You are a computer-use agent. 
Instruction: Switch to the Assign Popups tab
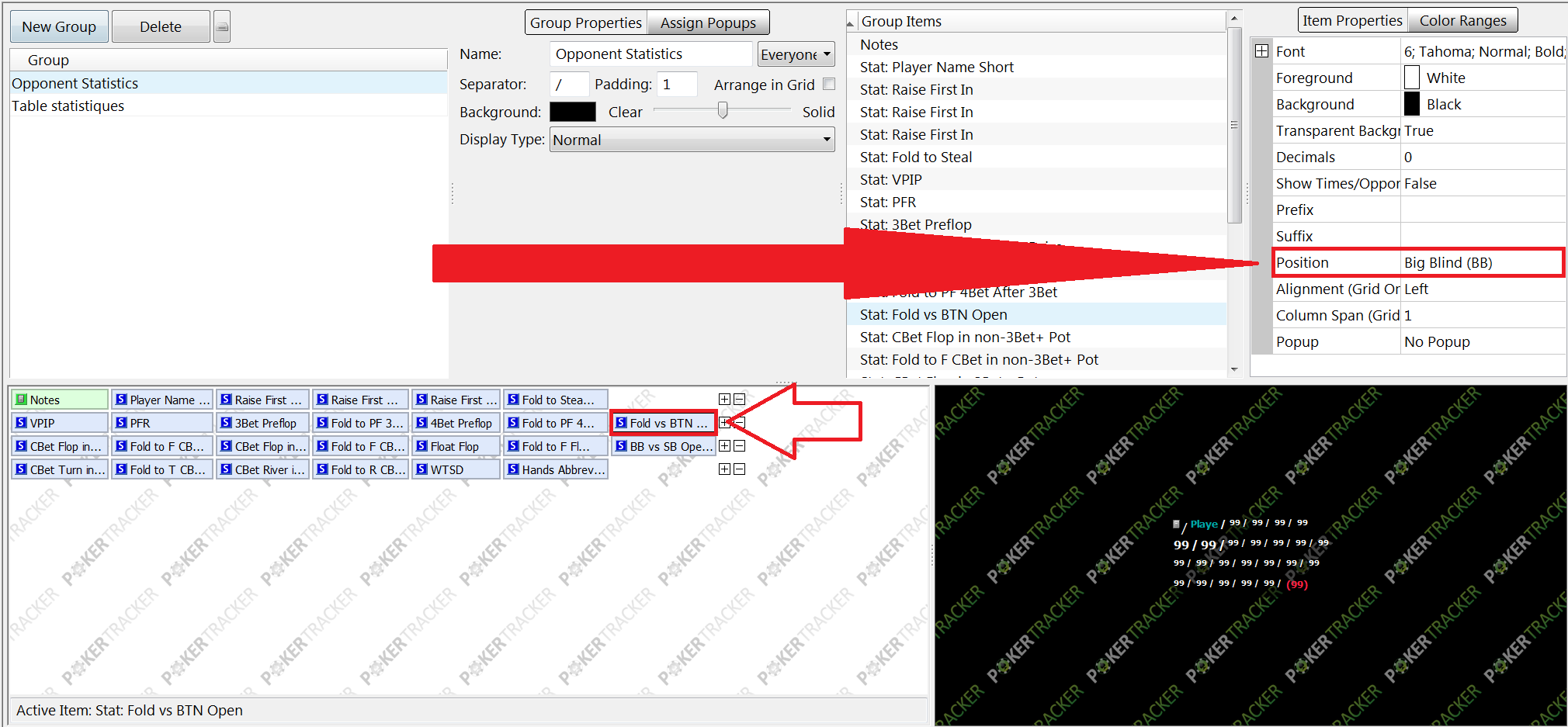point(708,23)
